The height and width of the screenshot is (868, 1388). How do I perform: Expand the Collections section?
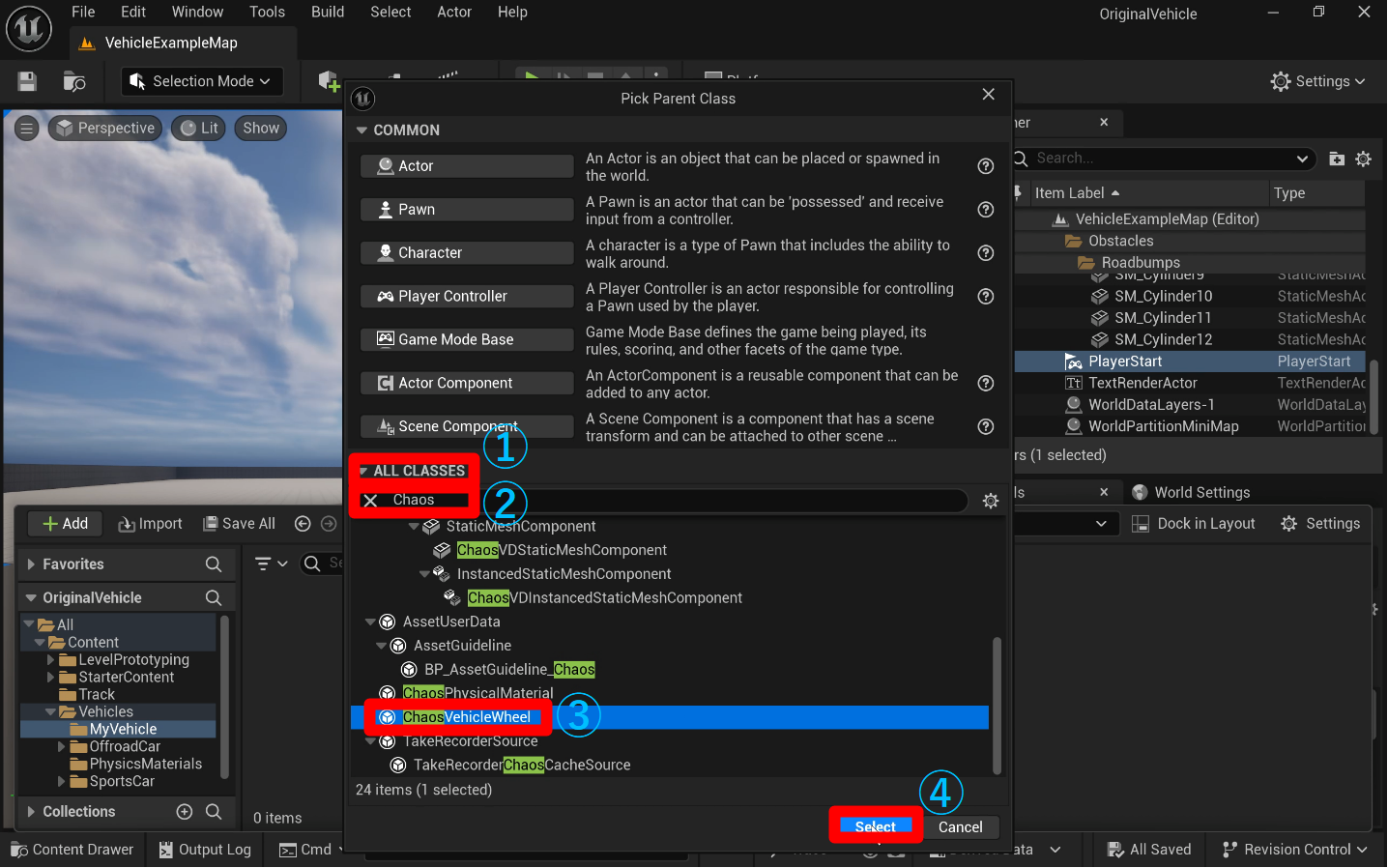31,812
